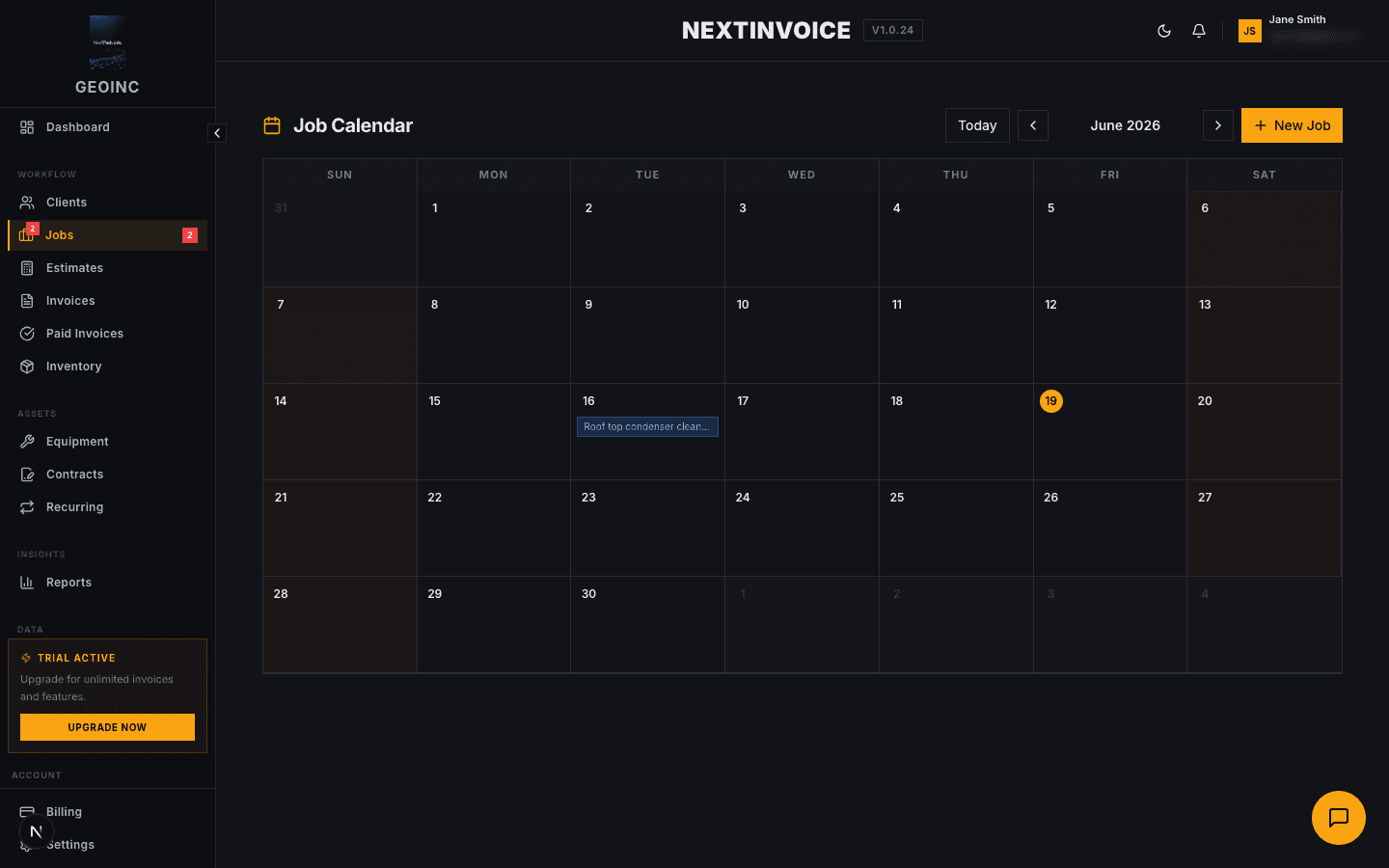Open Contracts menu item
1389x868 pixels.
click(107, 475)
